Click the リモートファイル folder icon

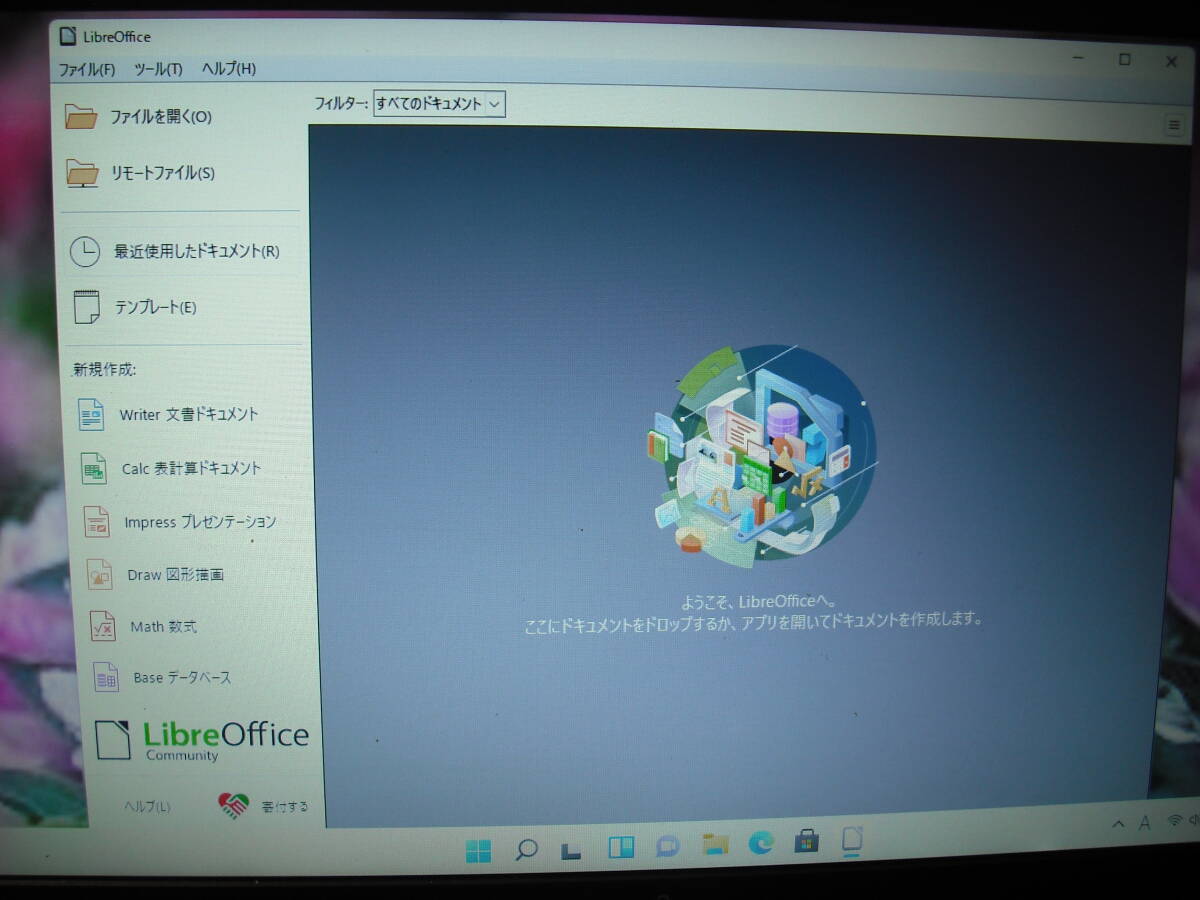coord(82,173)
